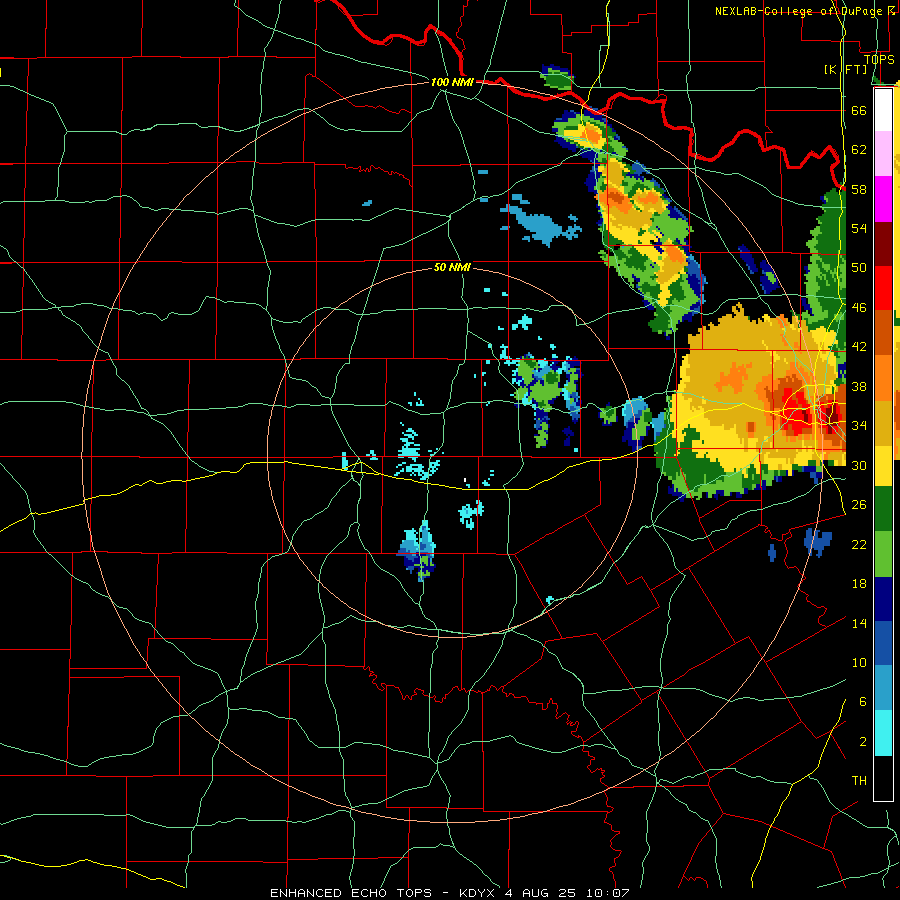900x900 pixels.
Task: Select the black TH legend swatch
Action: point(883,778)
